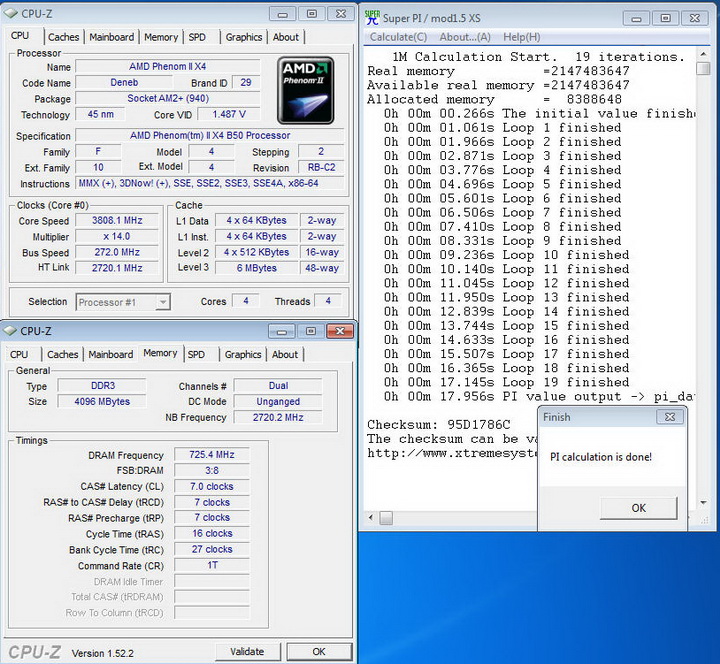Click the Command Rate value 1T
This screenshot has height=664, width=720.
(212, 565)
